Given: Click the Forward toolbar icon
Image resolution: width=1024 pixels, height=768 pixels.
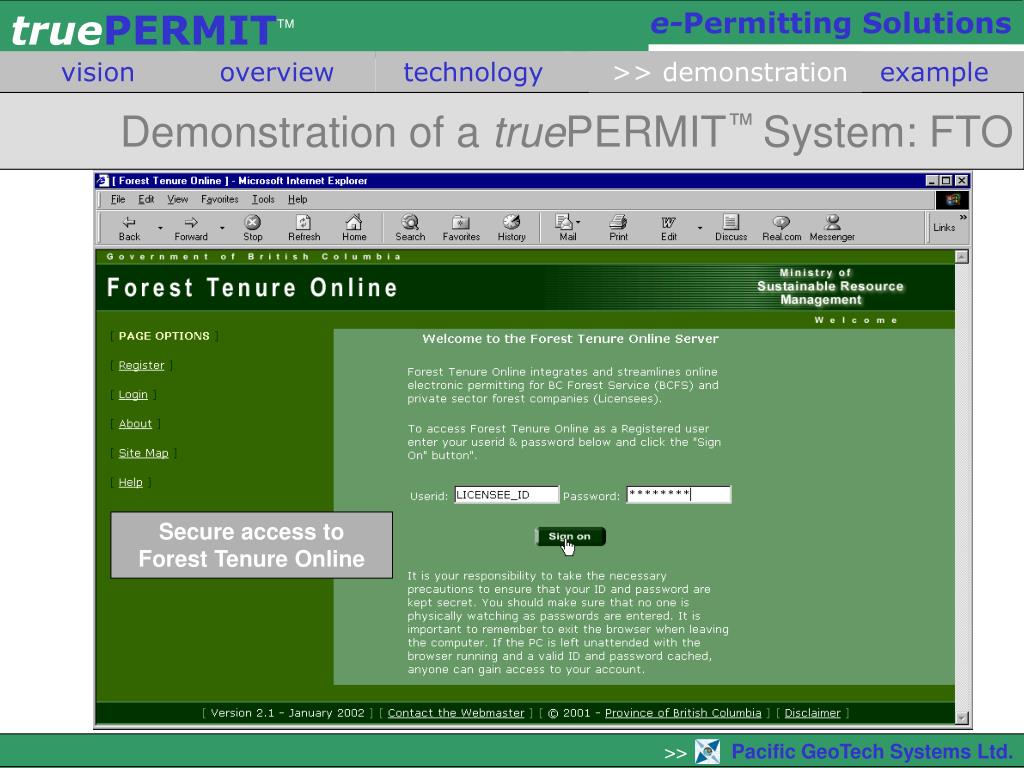Looking at the screenshot, I should point(191,223).
